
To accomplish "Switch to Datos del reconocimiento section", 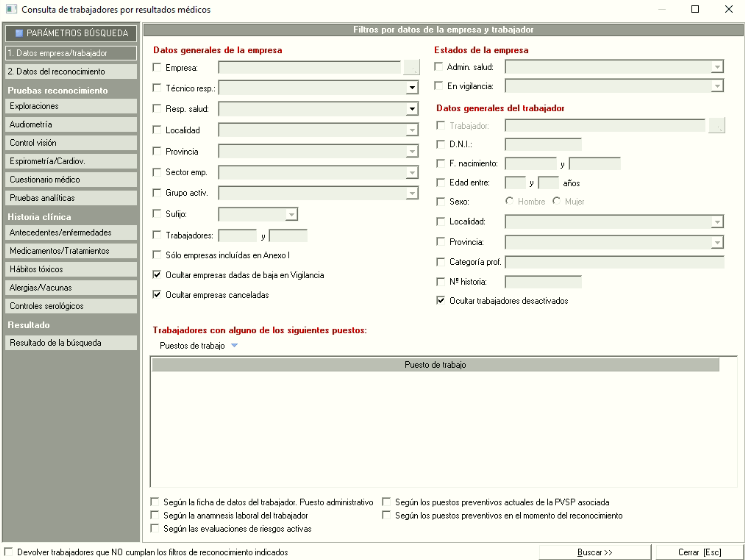I will pos(70,71).
